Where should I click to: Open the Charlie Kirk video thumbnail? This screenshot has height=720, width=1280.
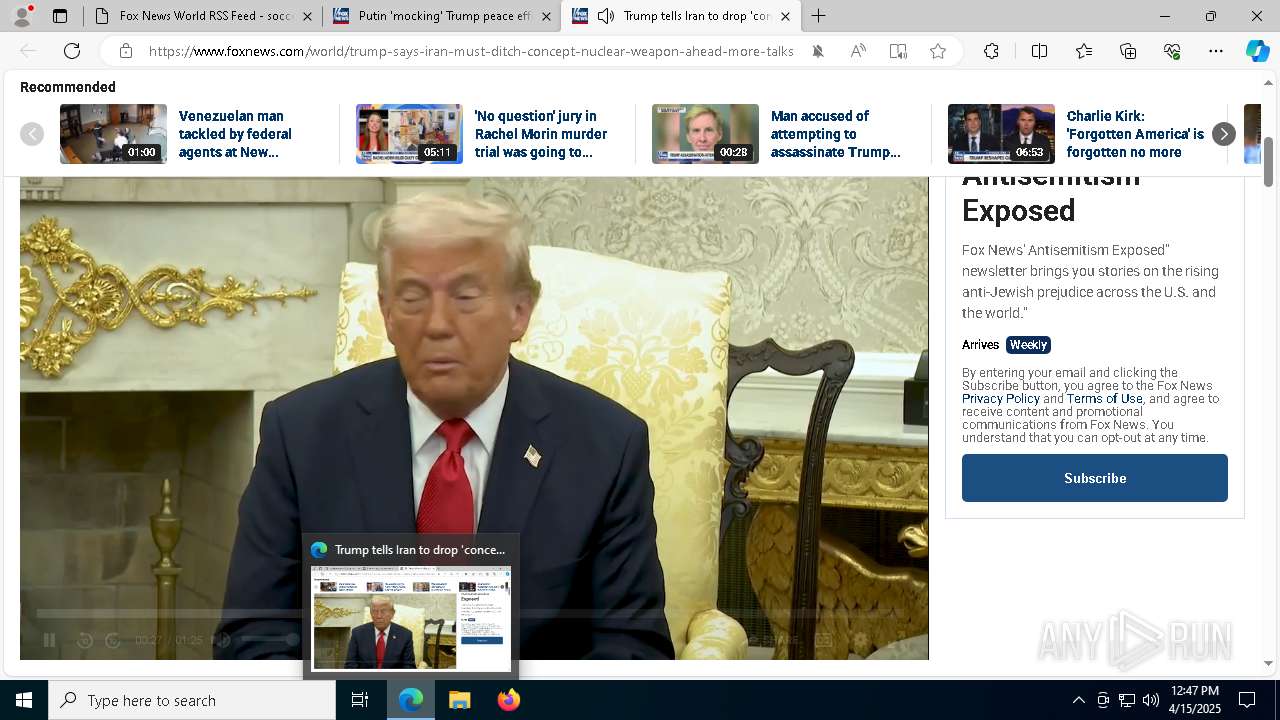1001,134
